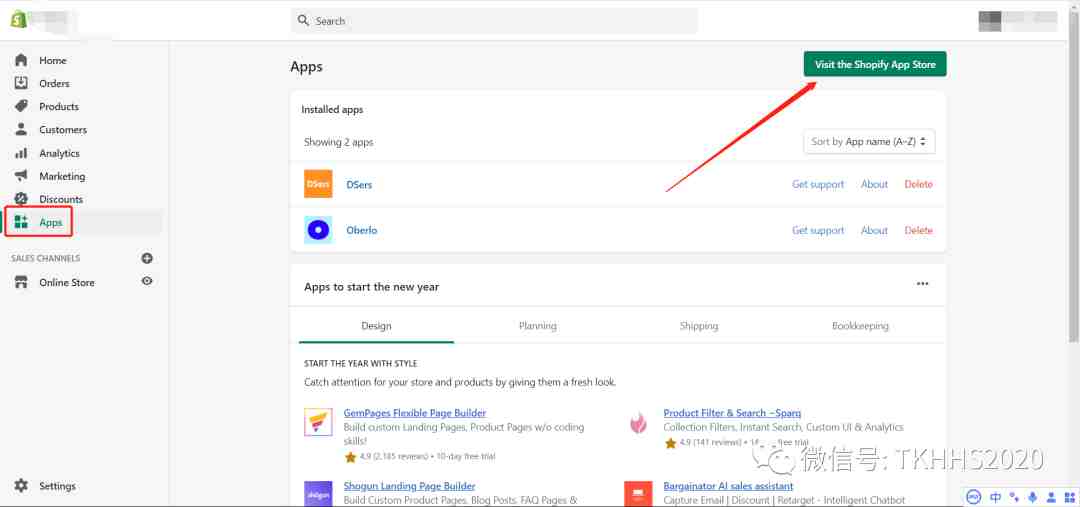The image size is (1080, 507).
Task: Click the circular logo icon in IME bar
Action: pyautogui.click(x=974, y=497)
